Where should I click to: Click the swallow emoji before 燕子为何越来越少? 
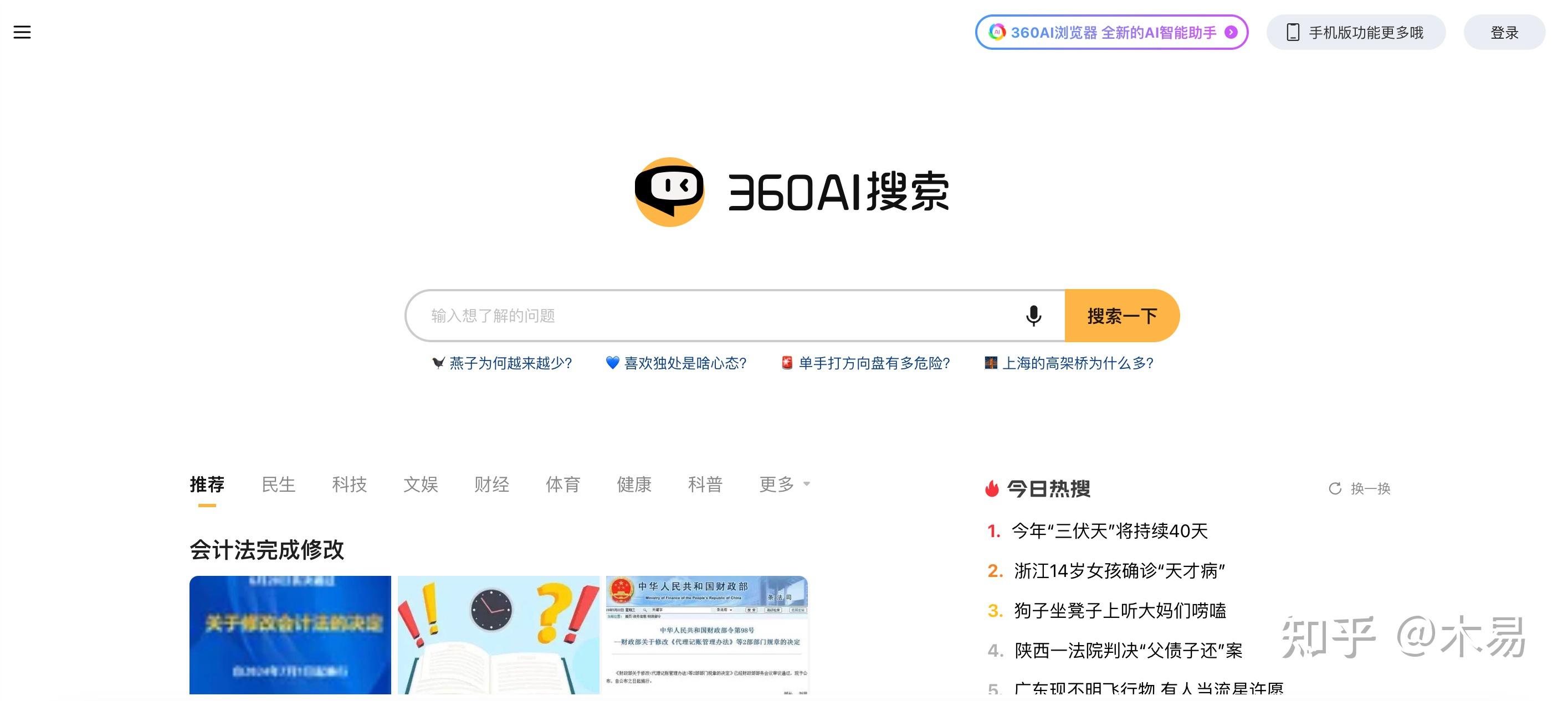pos(438,363)
